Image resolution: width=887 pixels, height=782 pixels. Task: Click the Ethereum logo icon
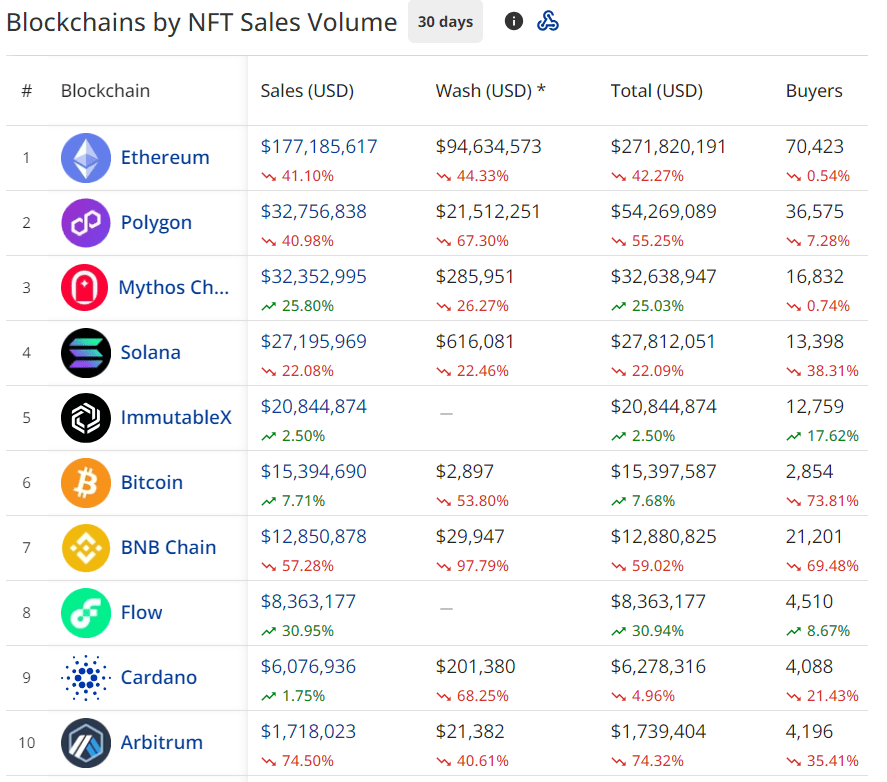(85, 158)
